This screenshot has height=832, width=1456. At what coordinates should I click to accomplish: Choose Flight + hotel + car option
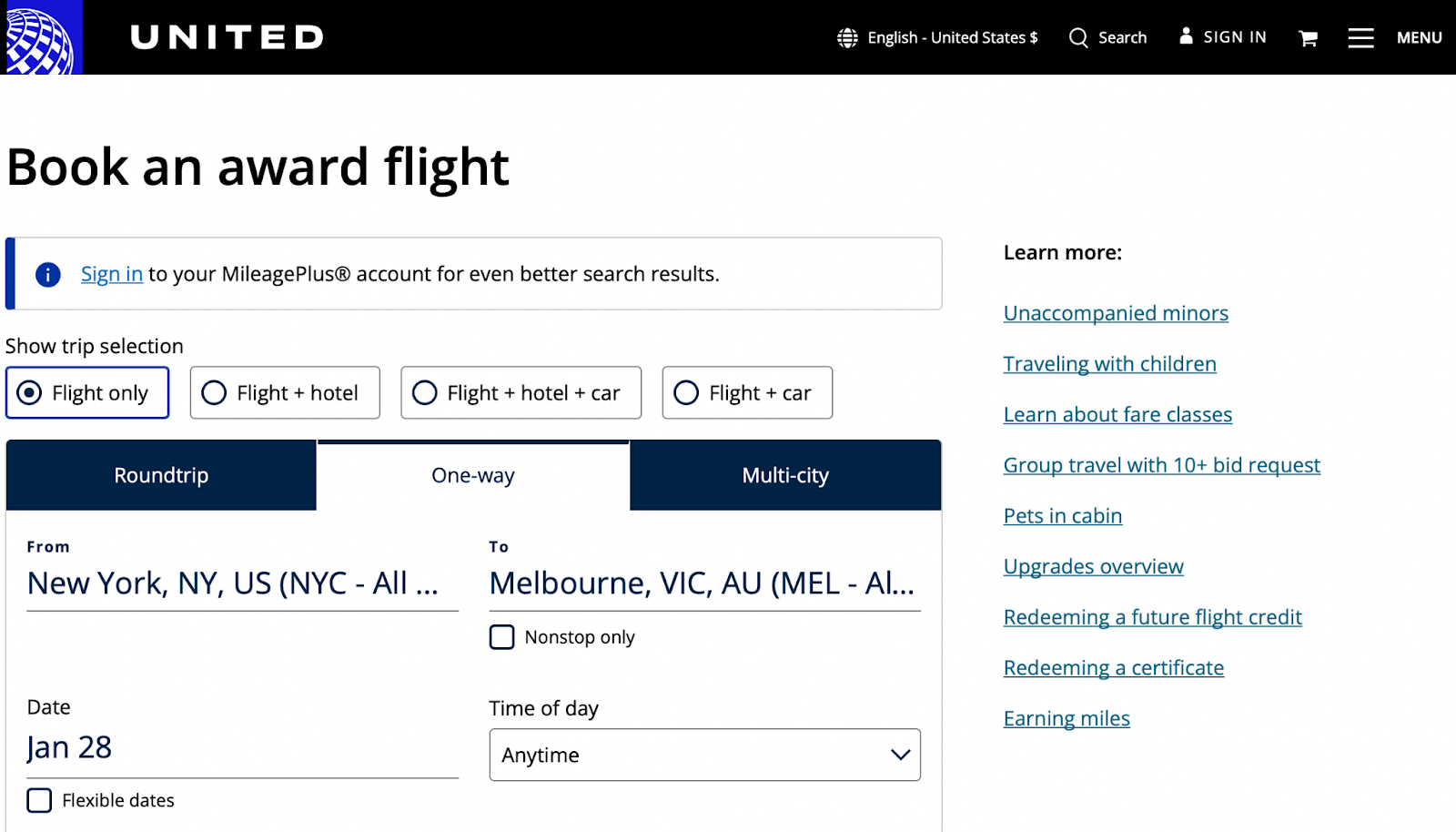(x=521, y=392)
